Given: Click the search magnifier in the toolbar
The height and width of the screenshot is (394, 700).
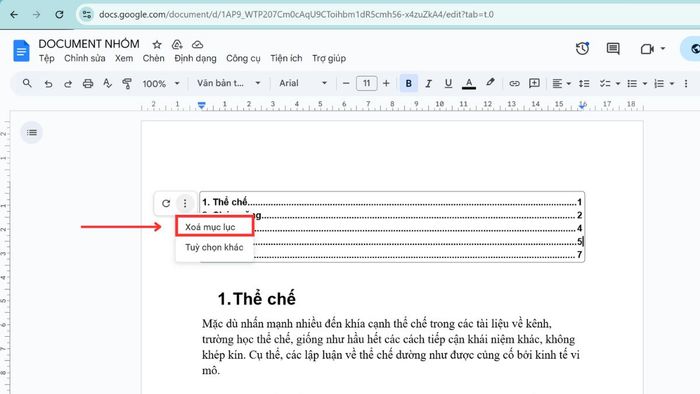Looking at the screenshot, I should [x=27, y=83].
